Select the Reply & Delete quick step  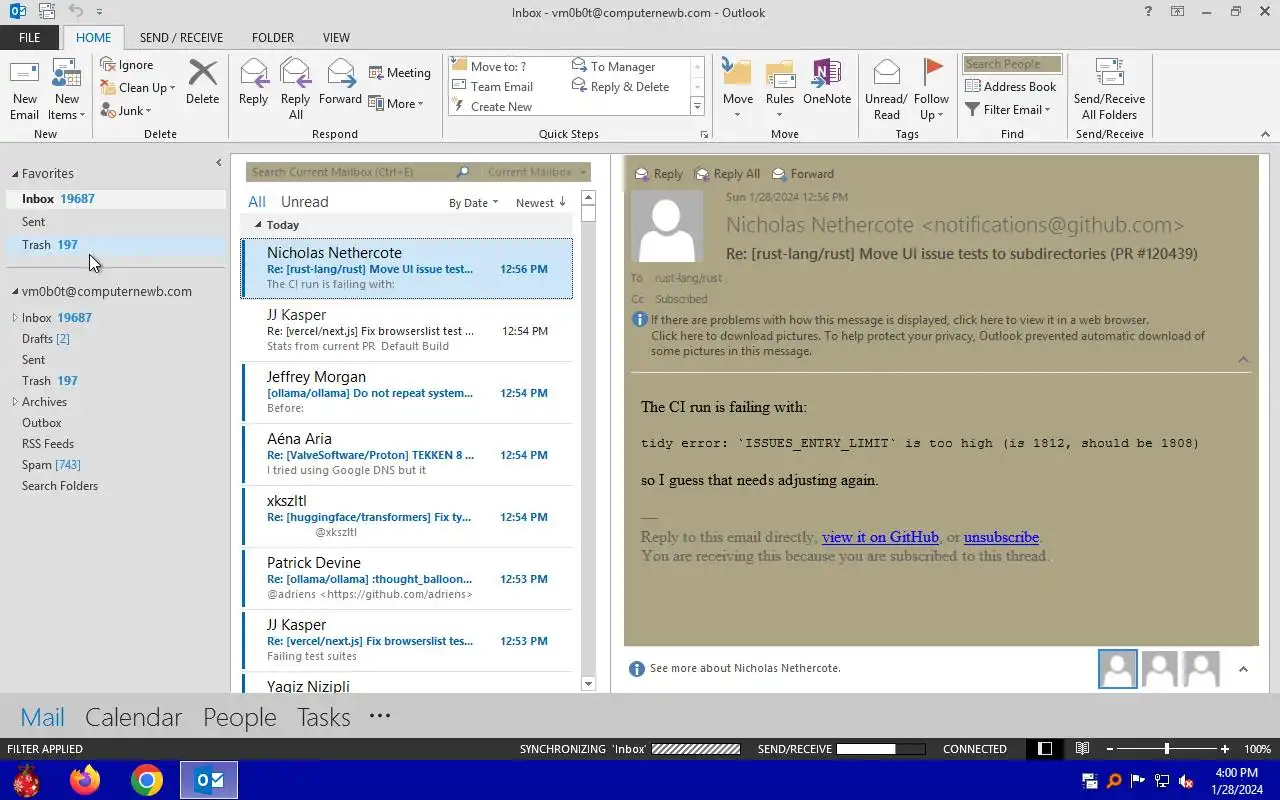click(x=621, y=87)
